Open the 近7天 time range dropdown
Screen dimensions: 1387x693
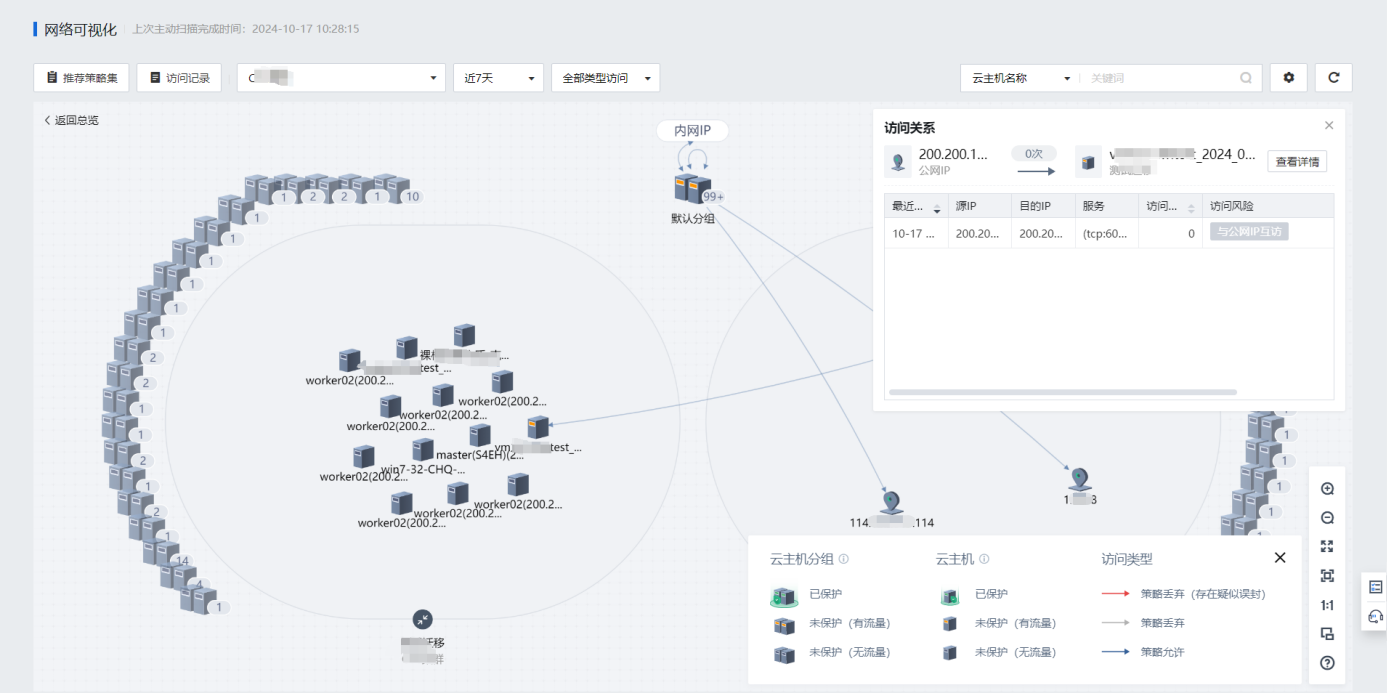pos(498,78)
